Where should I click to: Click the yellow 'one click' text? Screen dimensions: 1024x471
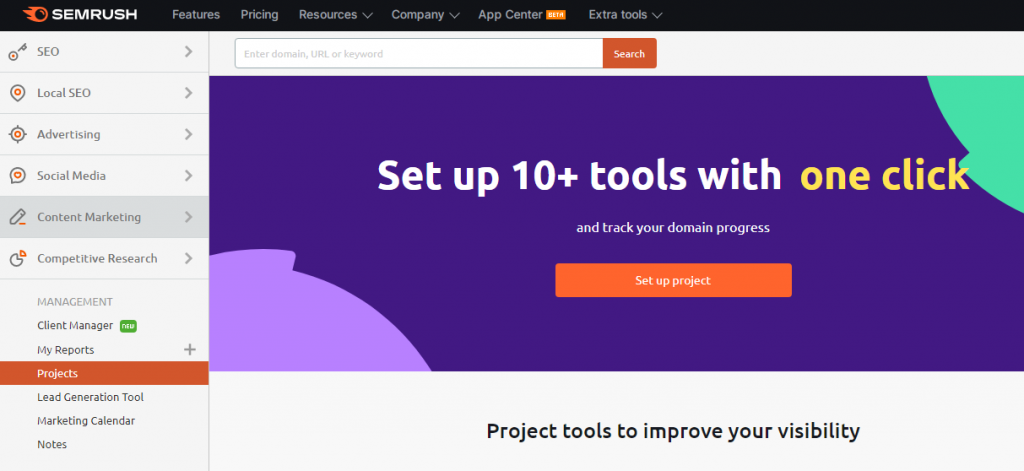(884, 175)
